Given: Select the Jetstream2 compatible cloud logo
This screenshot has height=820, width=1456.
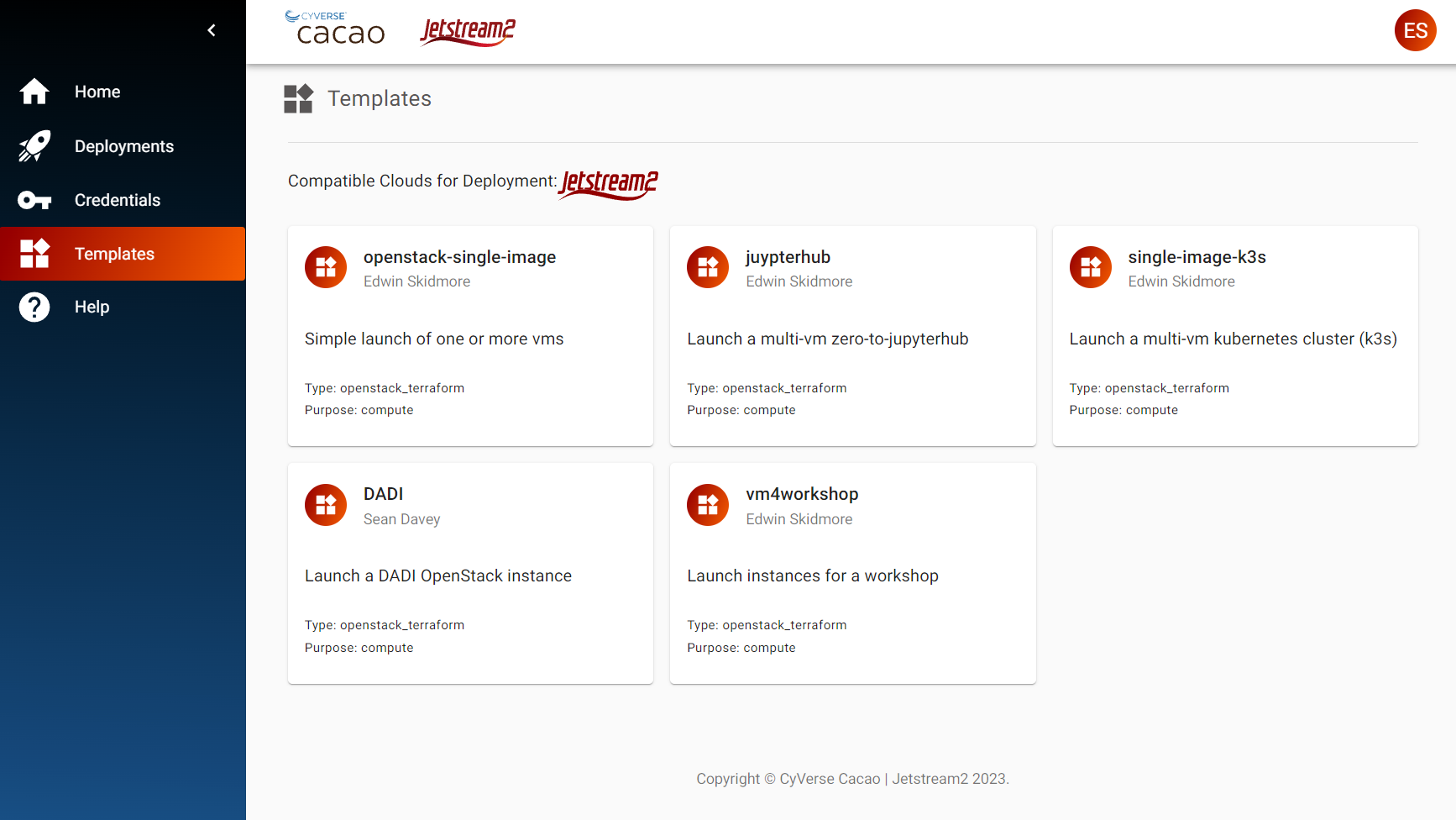Looking at the screenshot, I should [609, 183].
